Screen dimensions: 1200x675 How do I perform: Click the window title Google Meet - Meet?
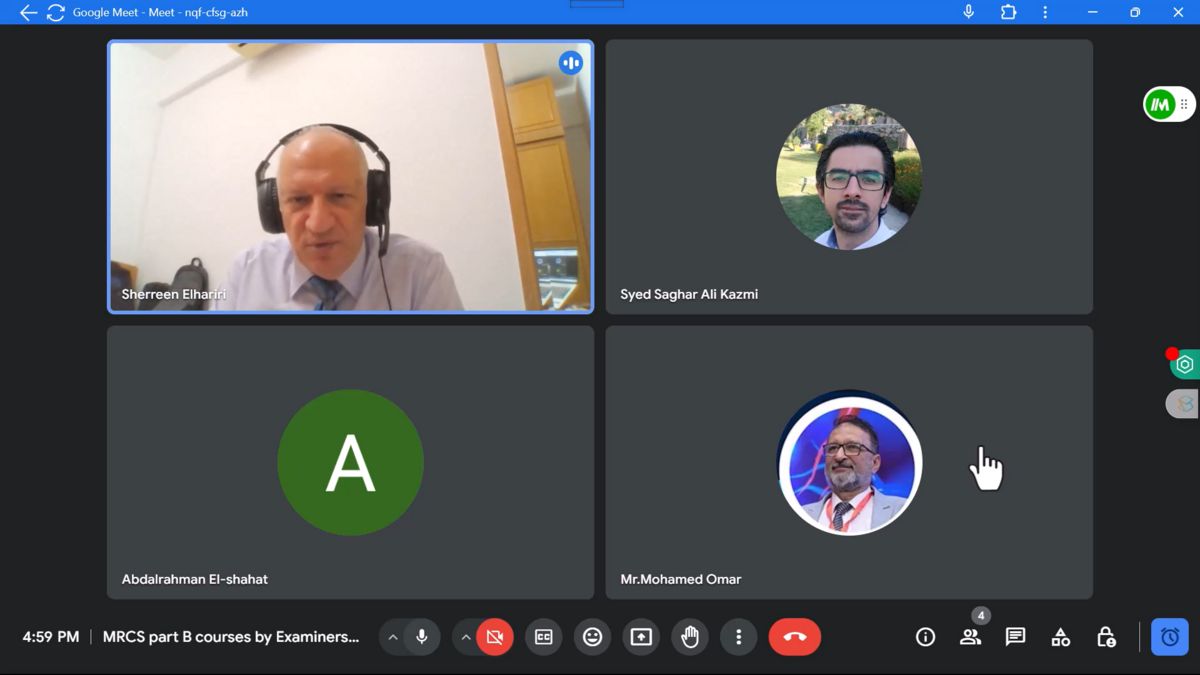pos(160,13)
